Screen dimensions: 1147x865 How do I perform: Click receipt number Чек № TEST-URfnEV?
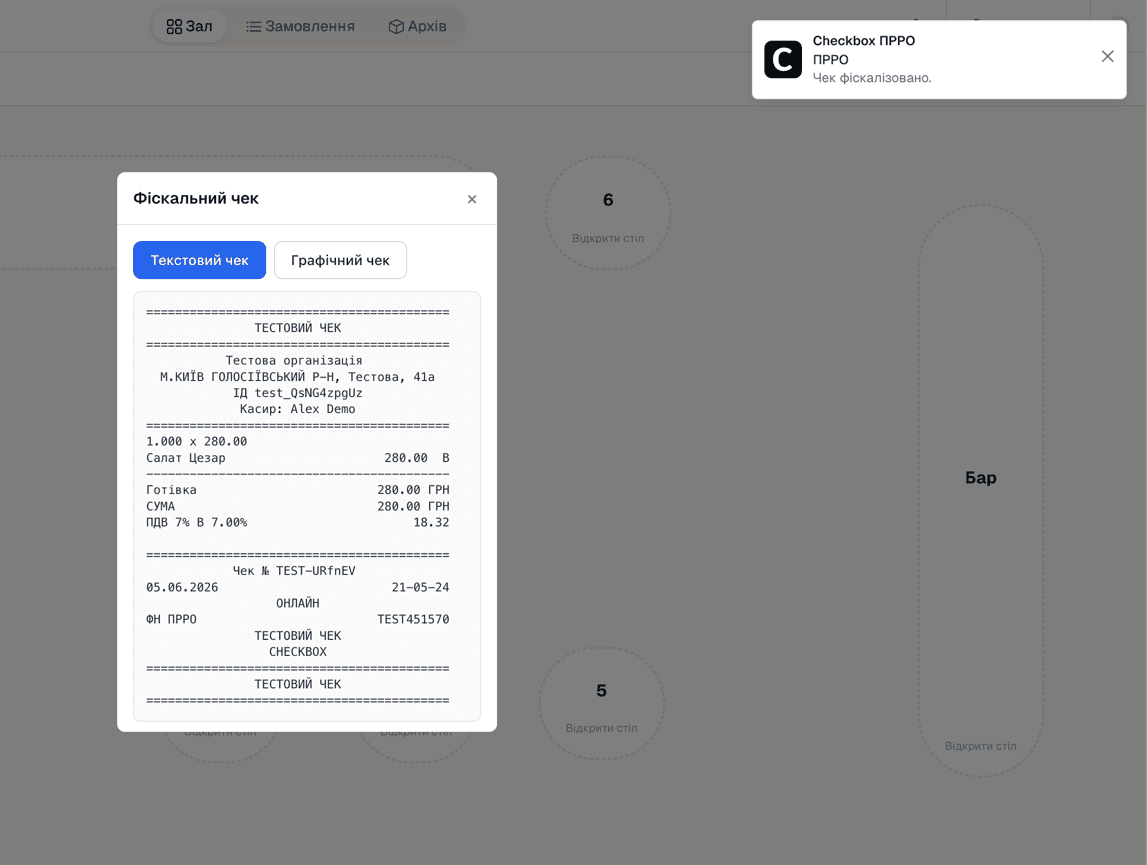click(294, 571)
